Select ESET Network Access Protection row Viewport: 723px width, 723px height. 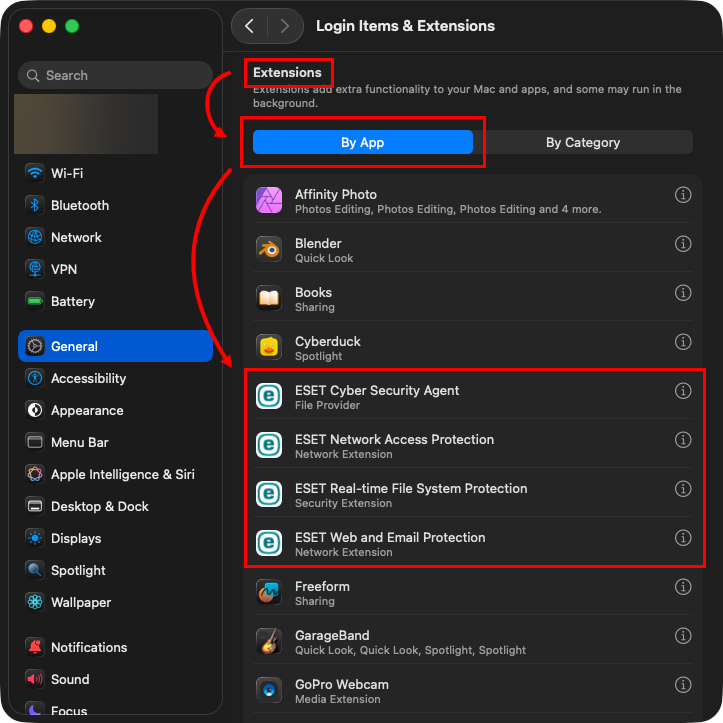click(473, 446)
